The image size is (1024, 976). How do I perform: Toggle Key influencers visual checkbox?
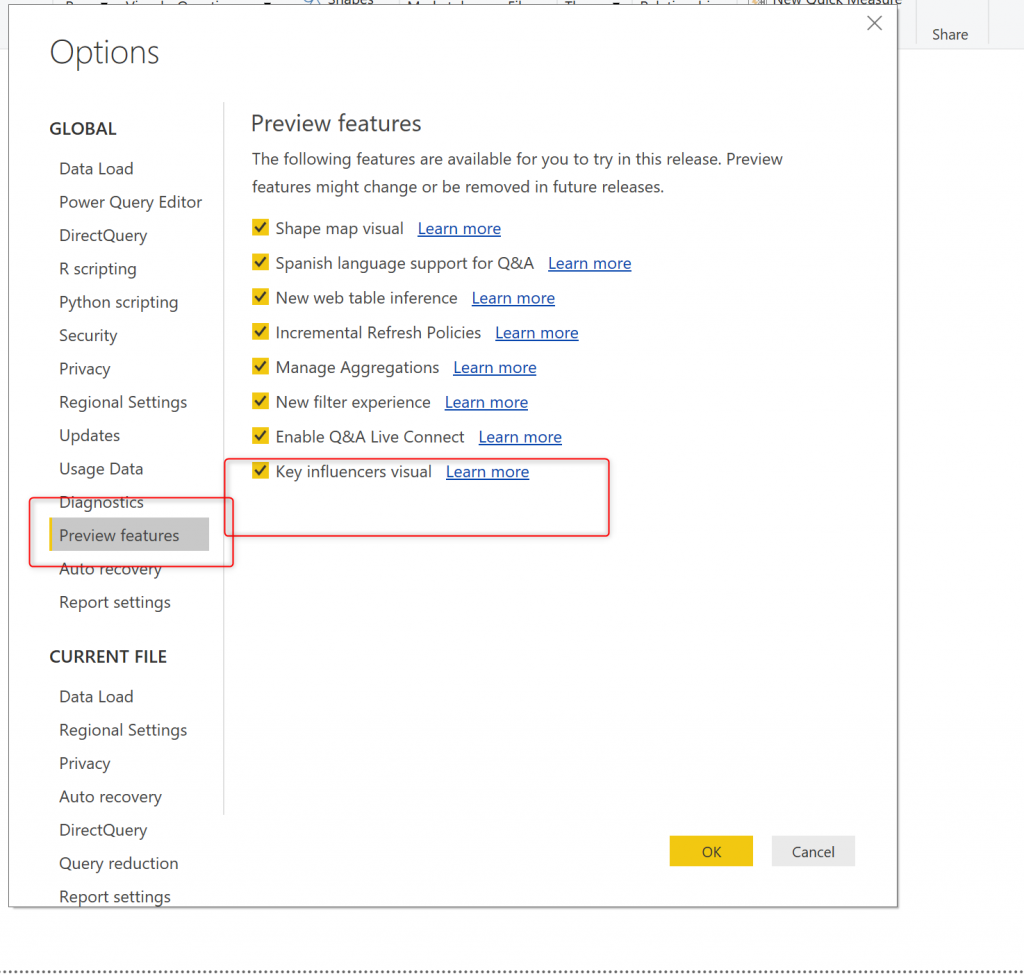pos(260,471)
